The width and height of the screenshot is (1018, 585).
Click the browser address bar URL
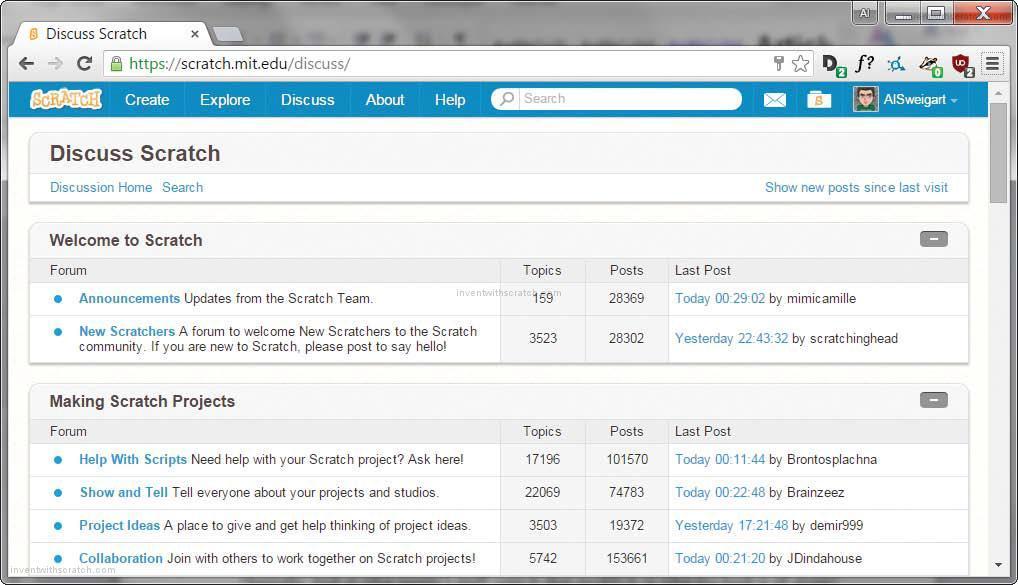240,64
